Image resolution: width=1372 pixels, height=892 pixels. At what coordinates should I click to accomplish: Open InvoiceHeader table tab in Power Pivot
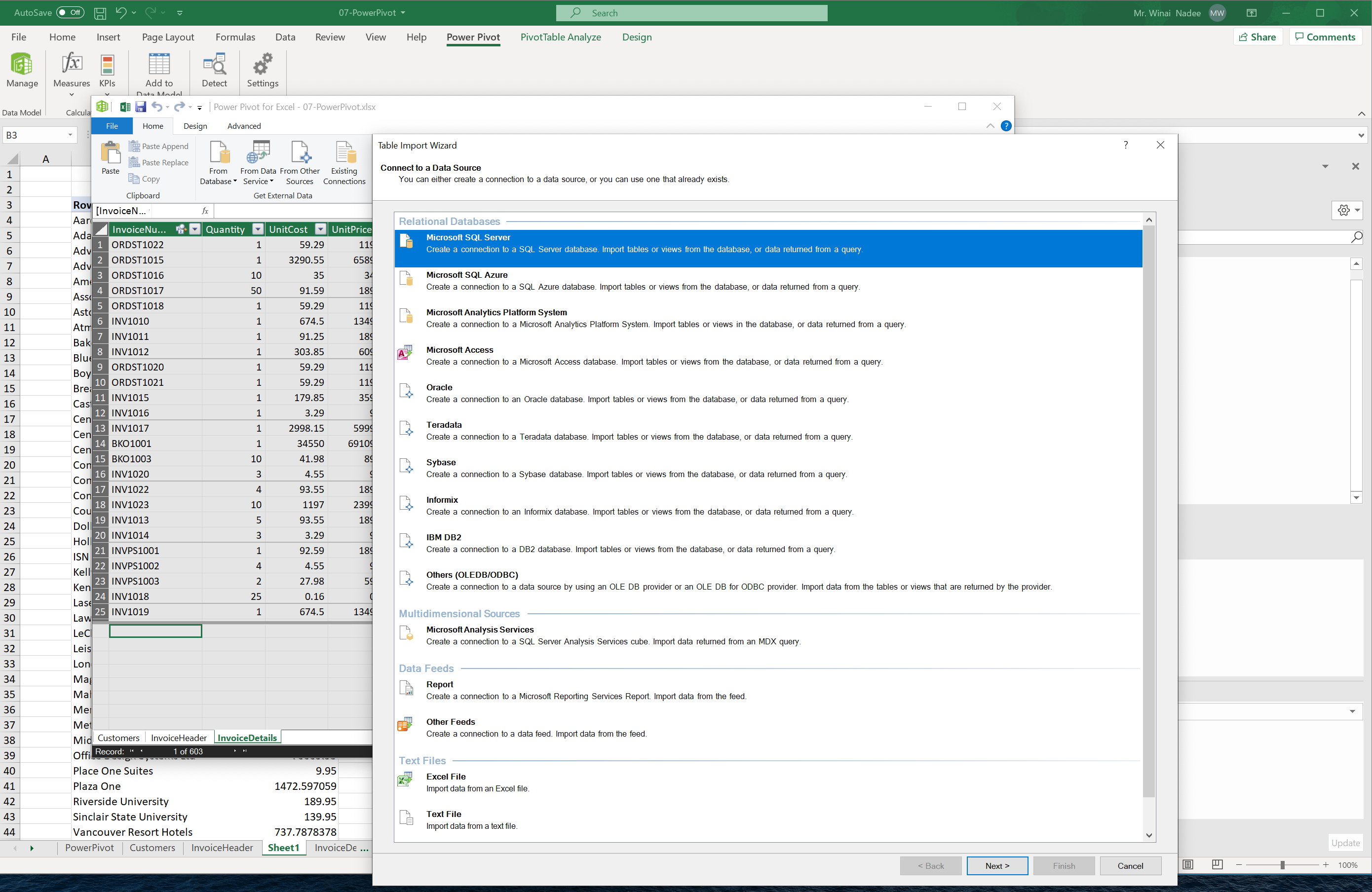tap(179, 738)
